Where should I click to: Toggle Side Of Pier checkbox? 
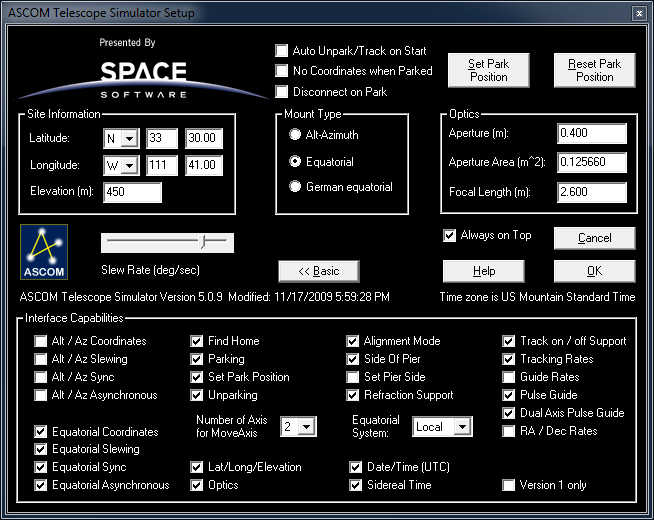coord(352,359)
